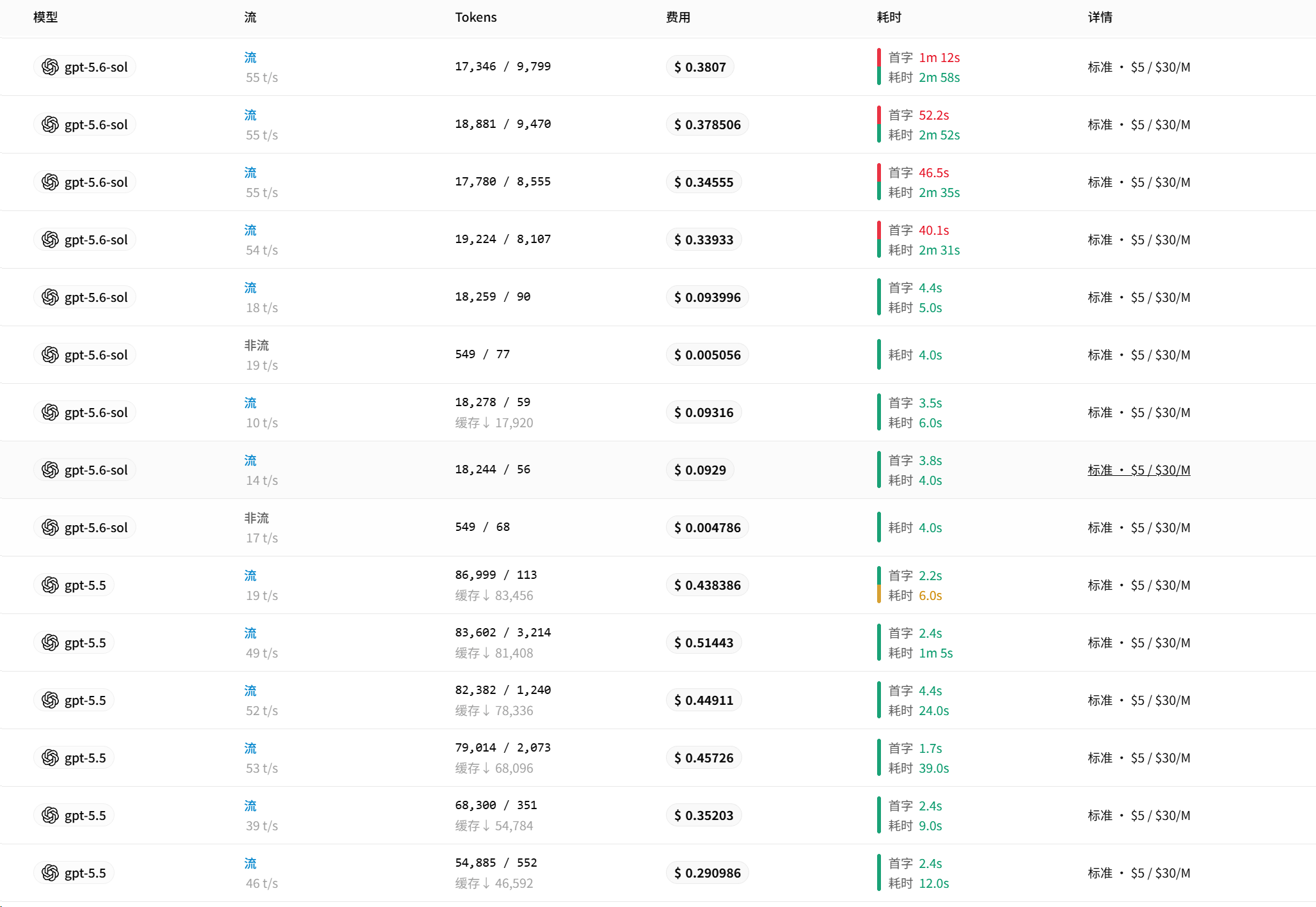
Task: Open pricing details in the $0.290986 row
Action: pyautogui.click(x=1139, y=873)
